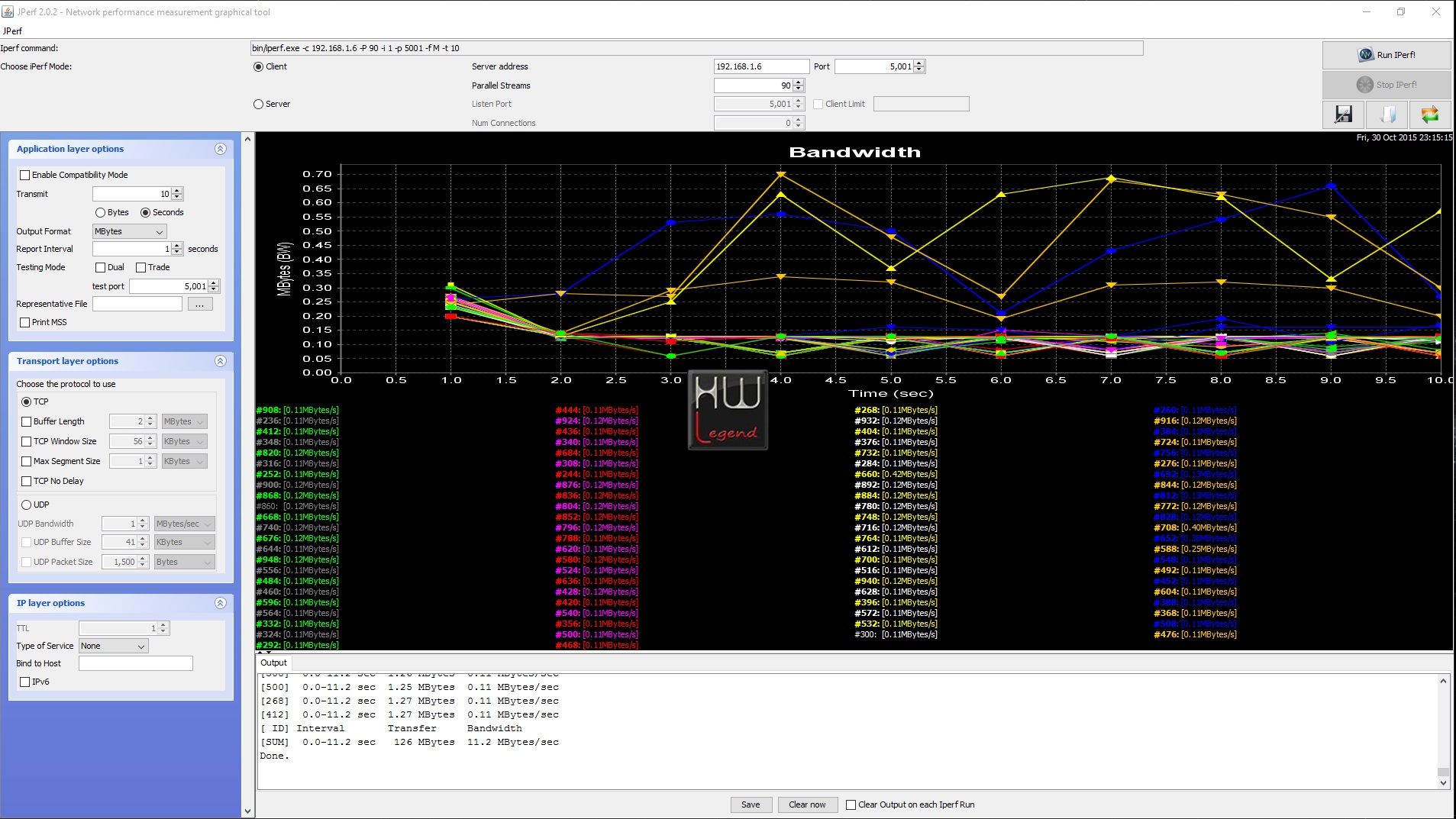Click legend entry #444 stream
The image size is (1456, 819).
click(x=596, y=410)
